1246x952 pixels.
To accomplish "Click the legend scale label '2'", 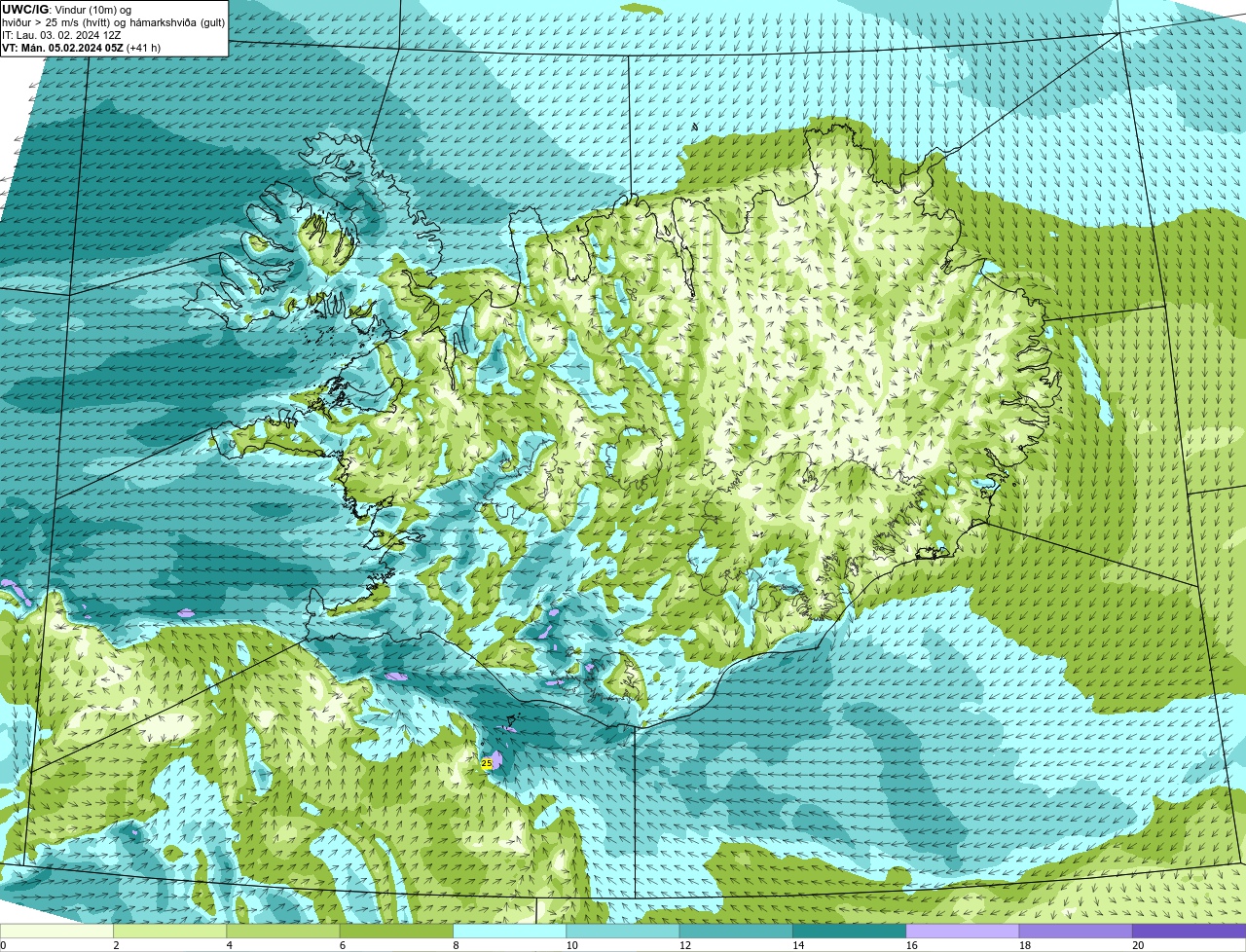I will pos(116,945).
